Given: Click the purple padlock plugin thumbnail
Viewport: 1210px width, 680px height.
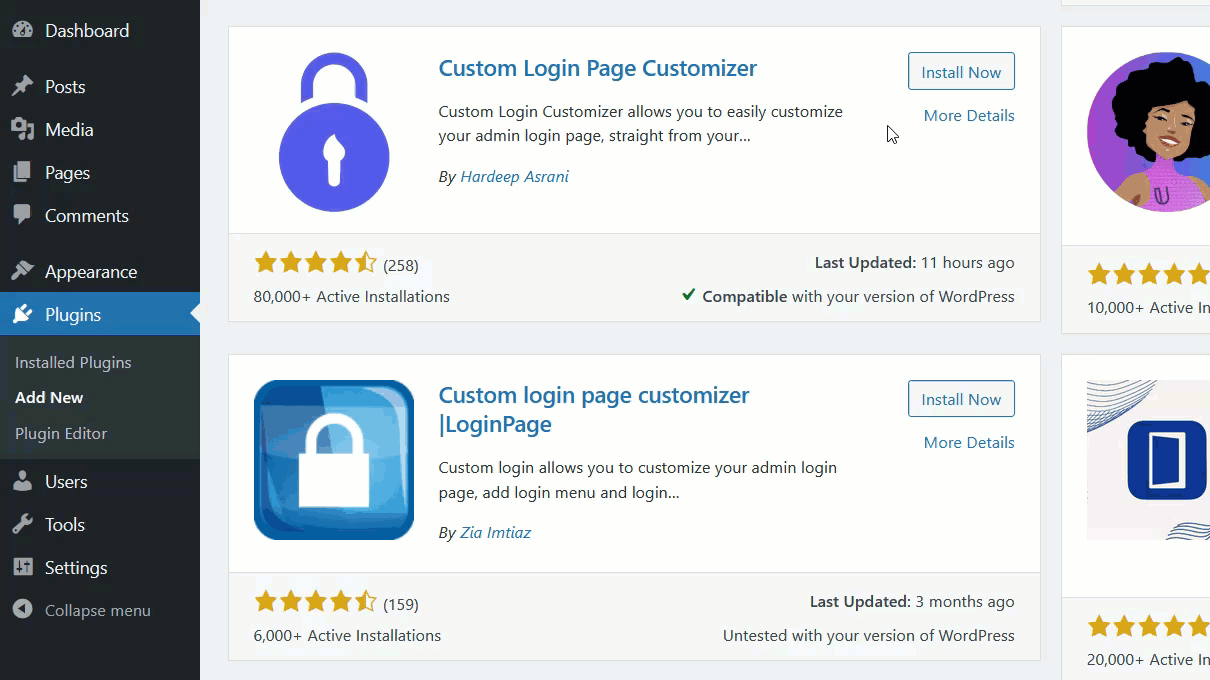Looking at the screenshot, I should pos(334,132).
